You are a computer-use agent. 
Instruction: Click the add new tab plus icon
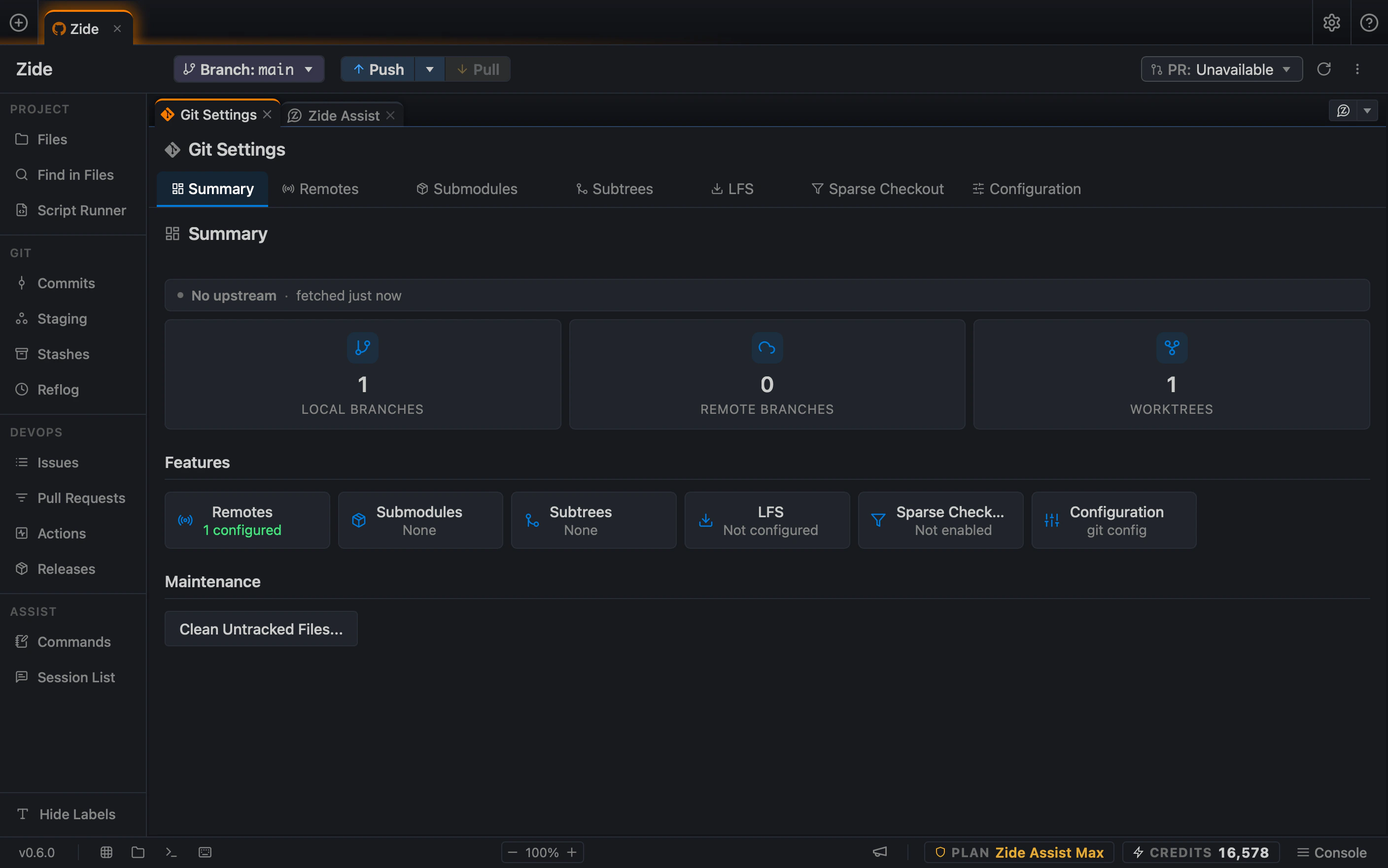[x=18, y=22]
